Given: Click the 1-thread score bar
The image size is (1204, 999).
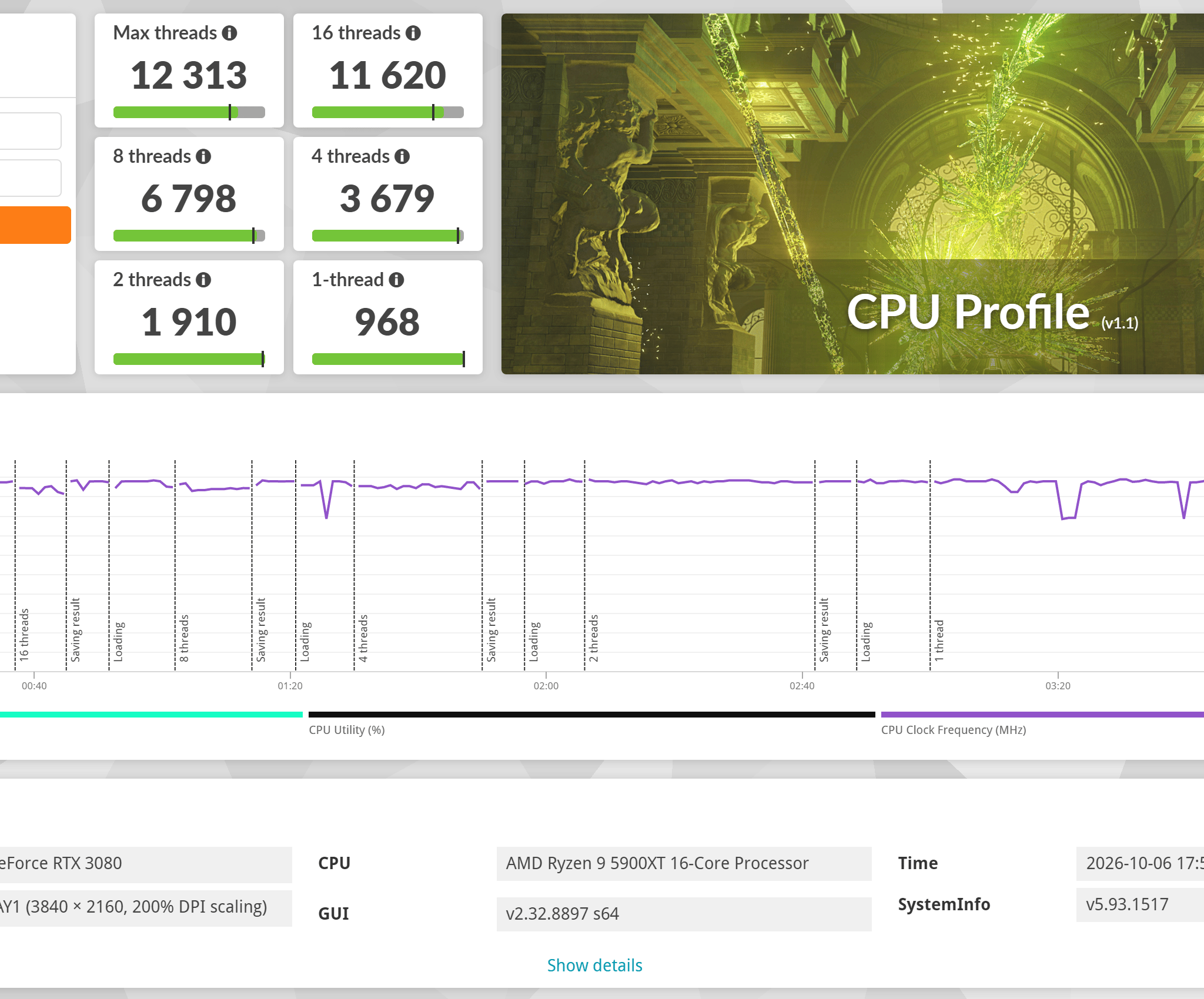Looking at the screenshot, I should point(387,359).
